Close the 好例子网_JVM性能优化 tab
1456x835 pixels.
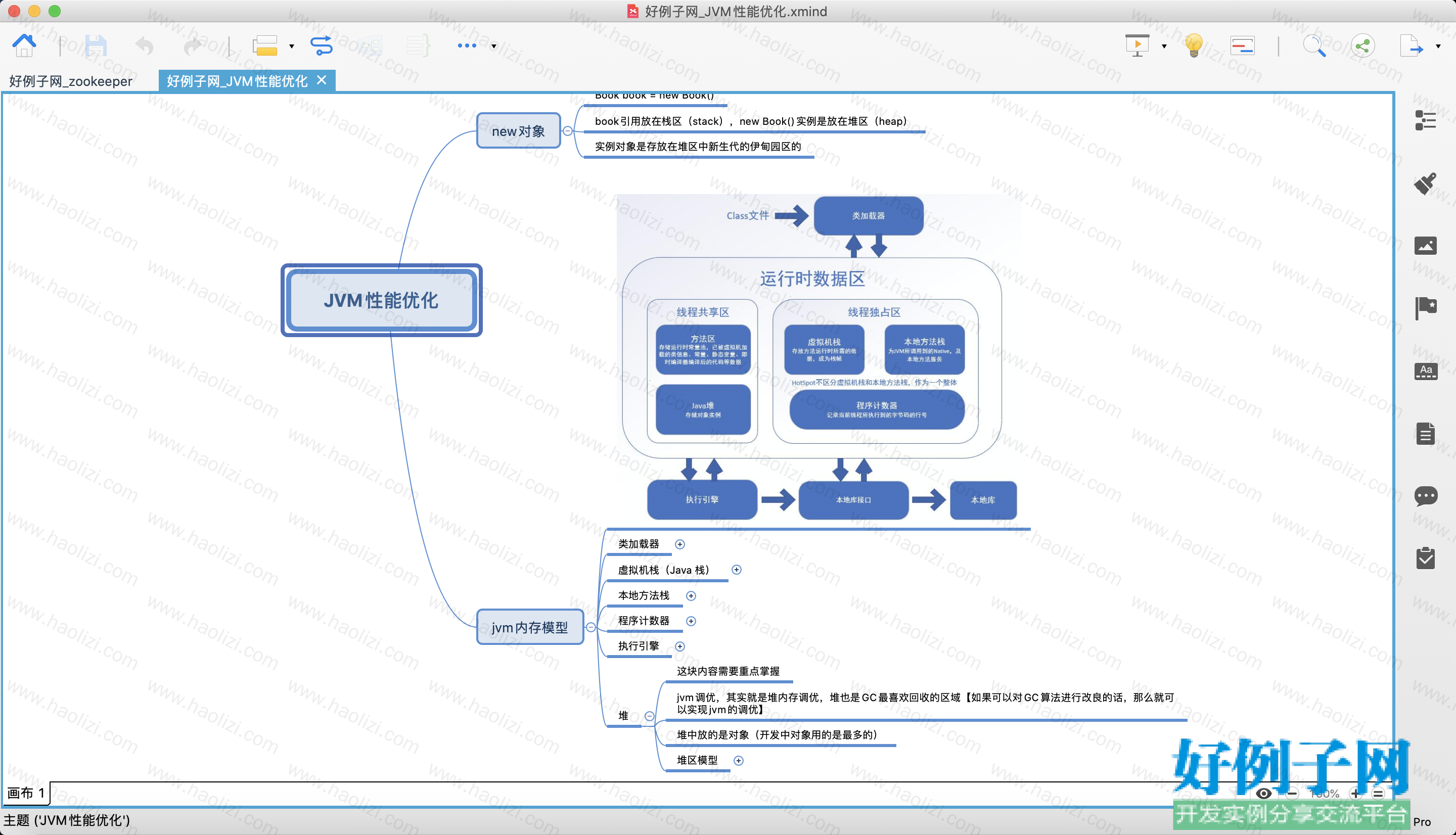point(322,80)
